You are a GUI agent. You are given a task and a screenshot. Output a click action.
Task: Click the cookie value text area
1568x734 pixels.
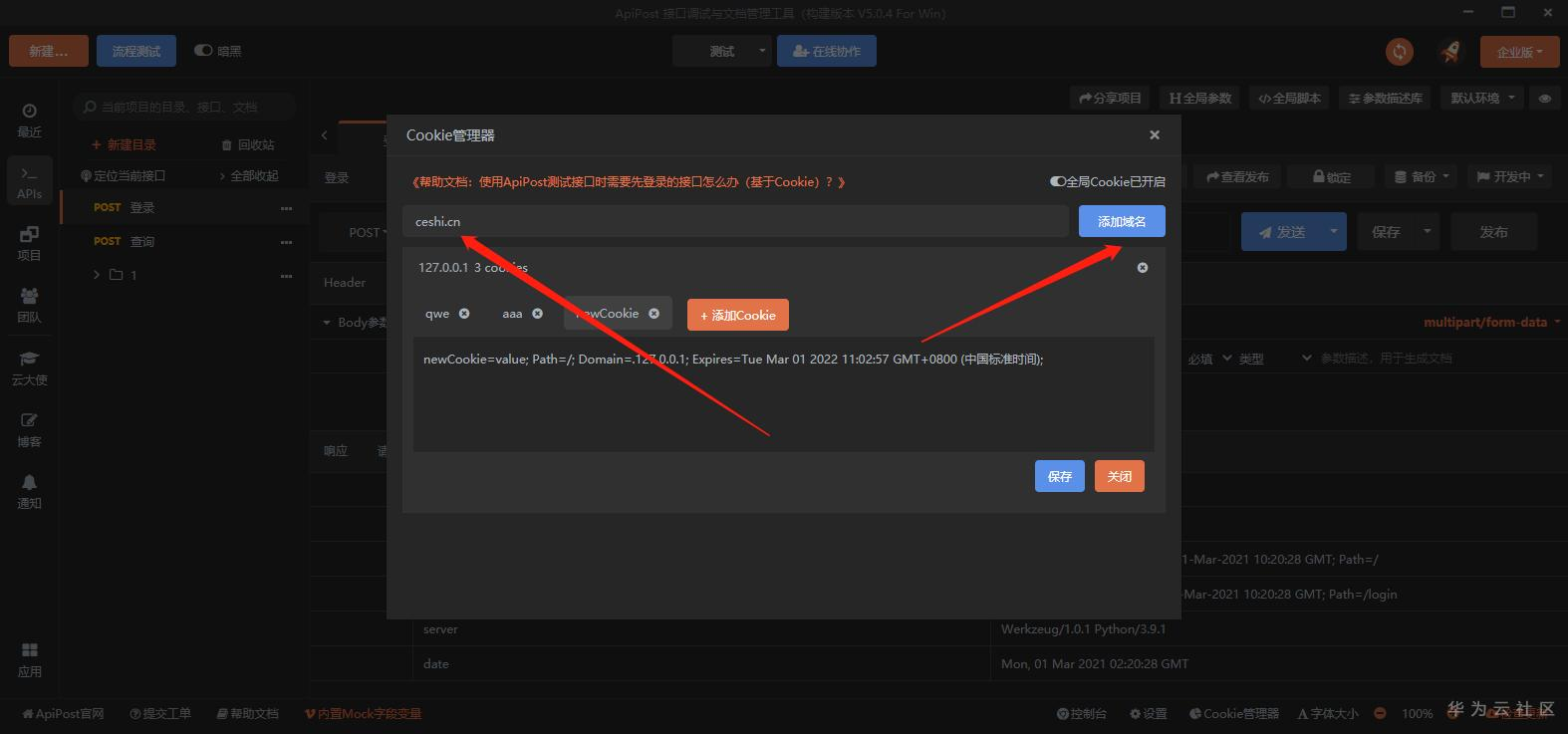click(784, 394)
